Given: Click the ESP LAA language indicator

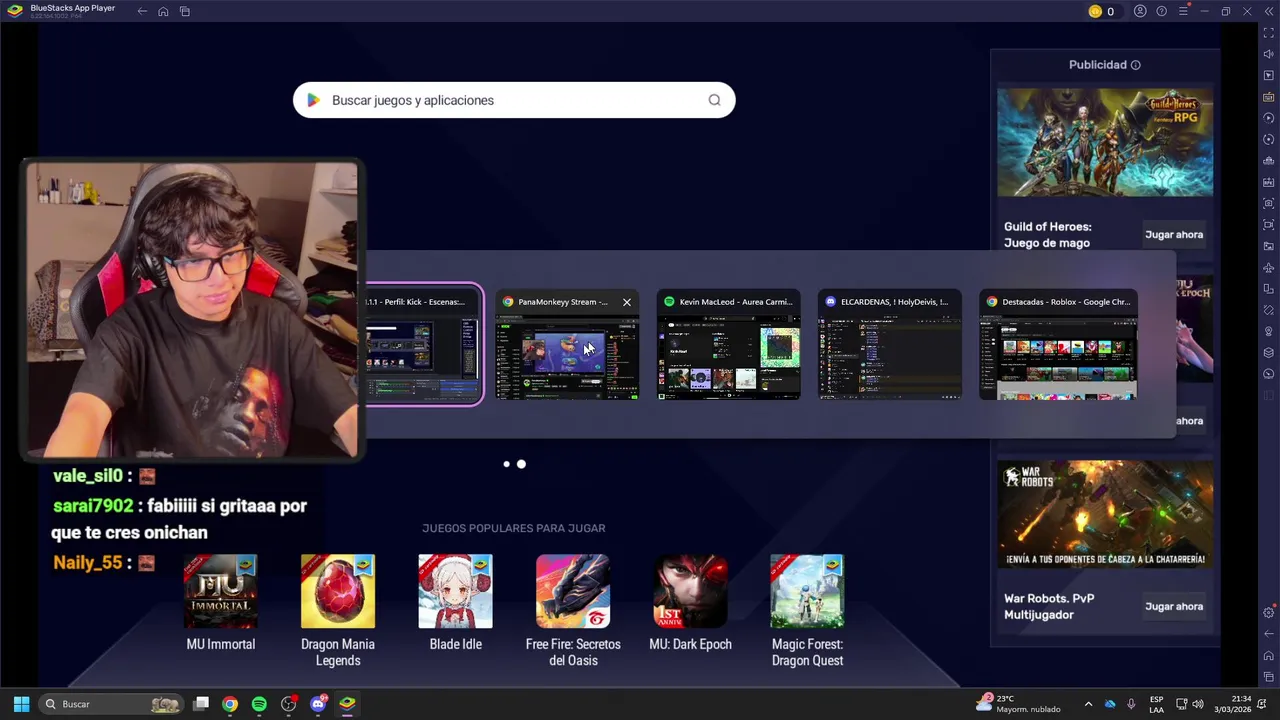Looking at the screenshot, I should pos(1156,704).
